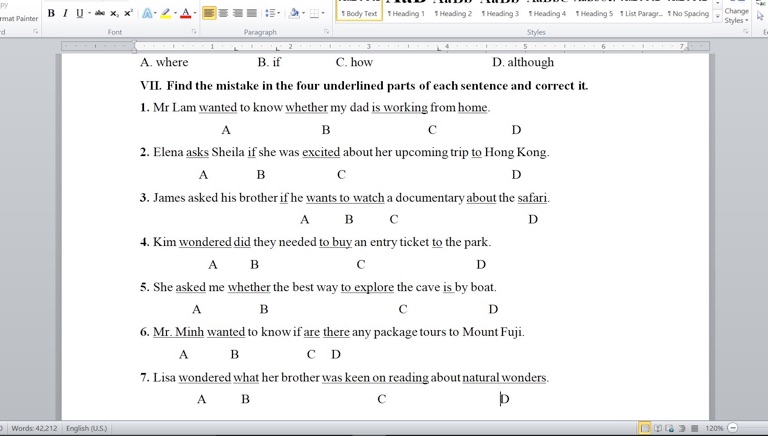The image size is (768, 436).
Task: Click option "A. where"
Action: 164,62
